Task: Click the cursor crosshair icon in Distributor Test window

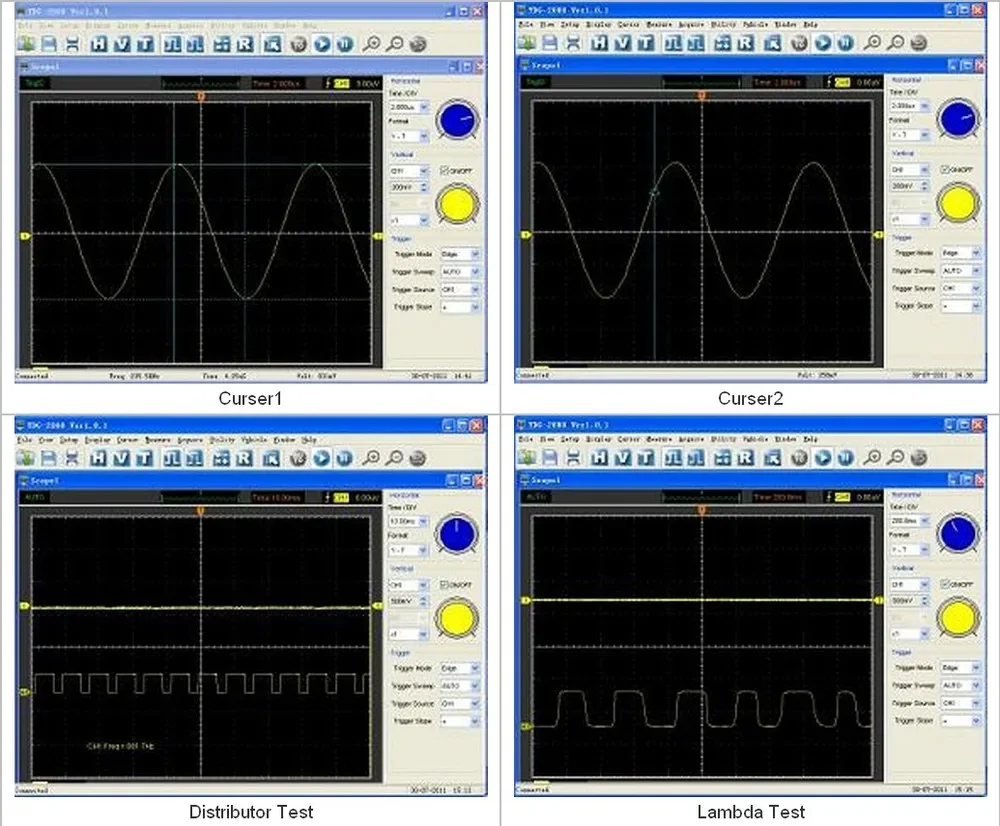Action: [x=221, y=458]
